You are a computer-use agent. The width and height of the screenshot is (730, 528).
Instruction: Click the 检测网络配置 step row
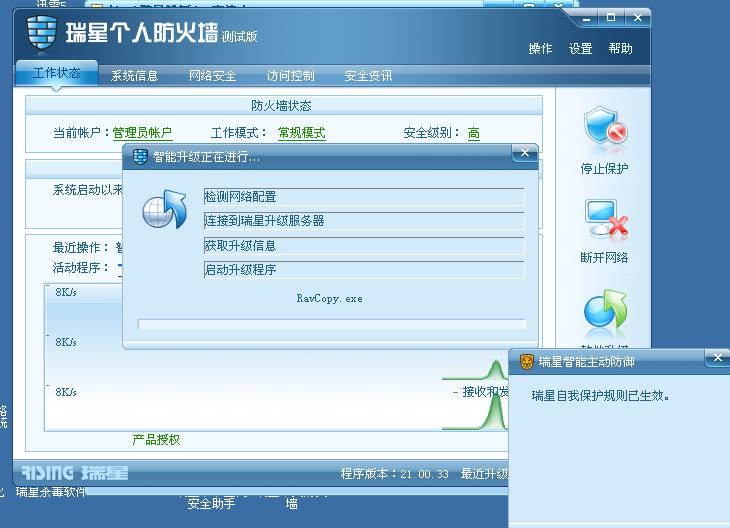coord(364,196)
